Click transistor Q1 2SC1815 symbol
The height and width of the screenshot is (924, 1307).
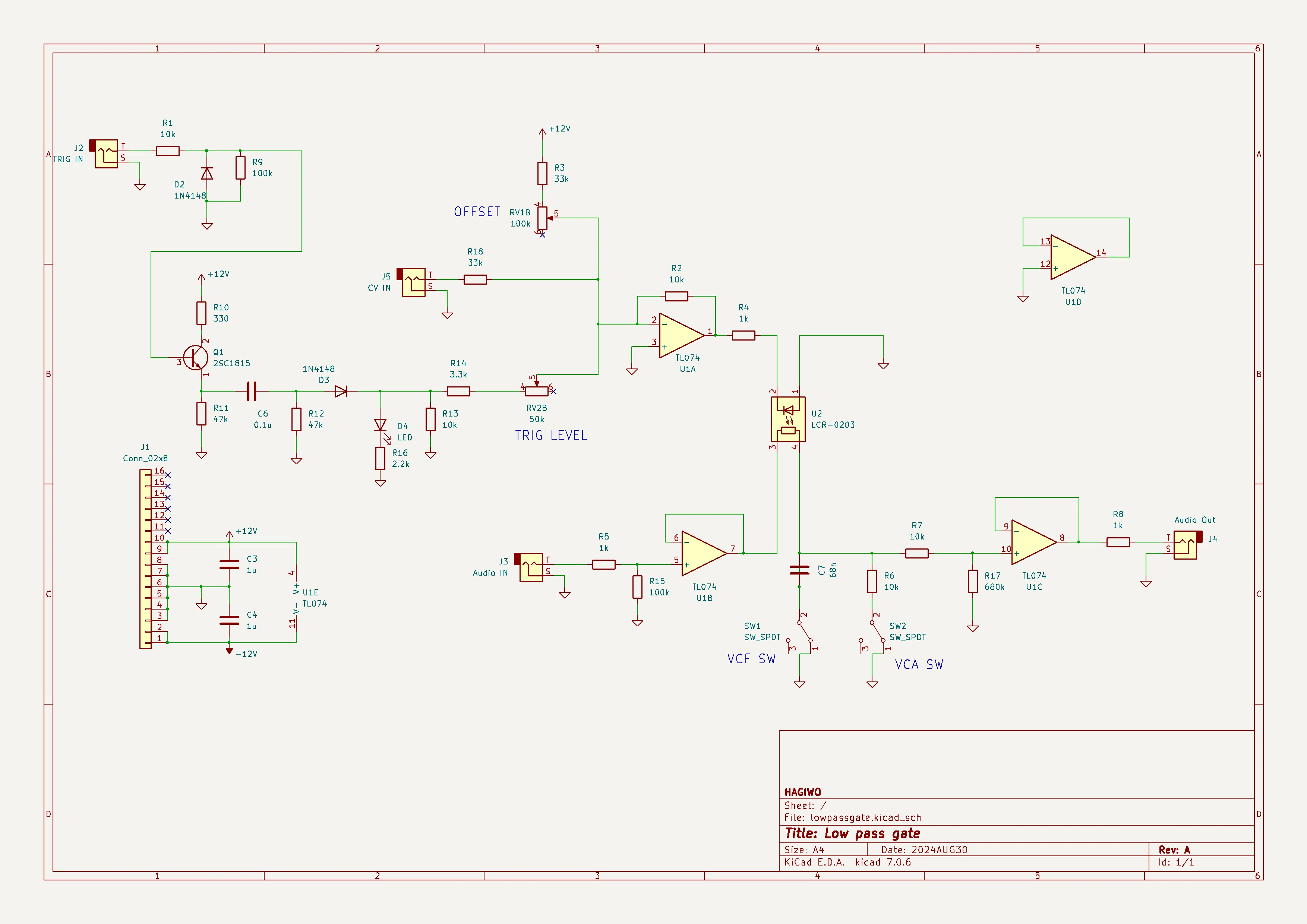(x=195, y=357)
